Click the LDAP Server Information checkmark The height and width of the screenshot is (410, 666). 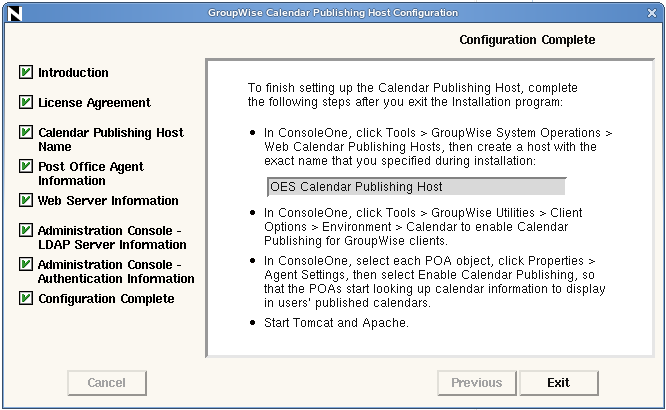(26, 231)
